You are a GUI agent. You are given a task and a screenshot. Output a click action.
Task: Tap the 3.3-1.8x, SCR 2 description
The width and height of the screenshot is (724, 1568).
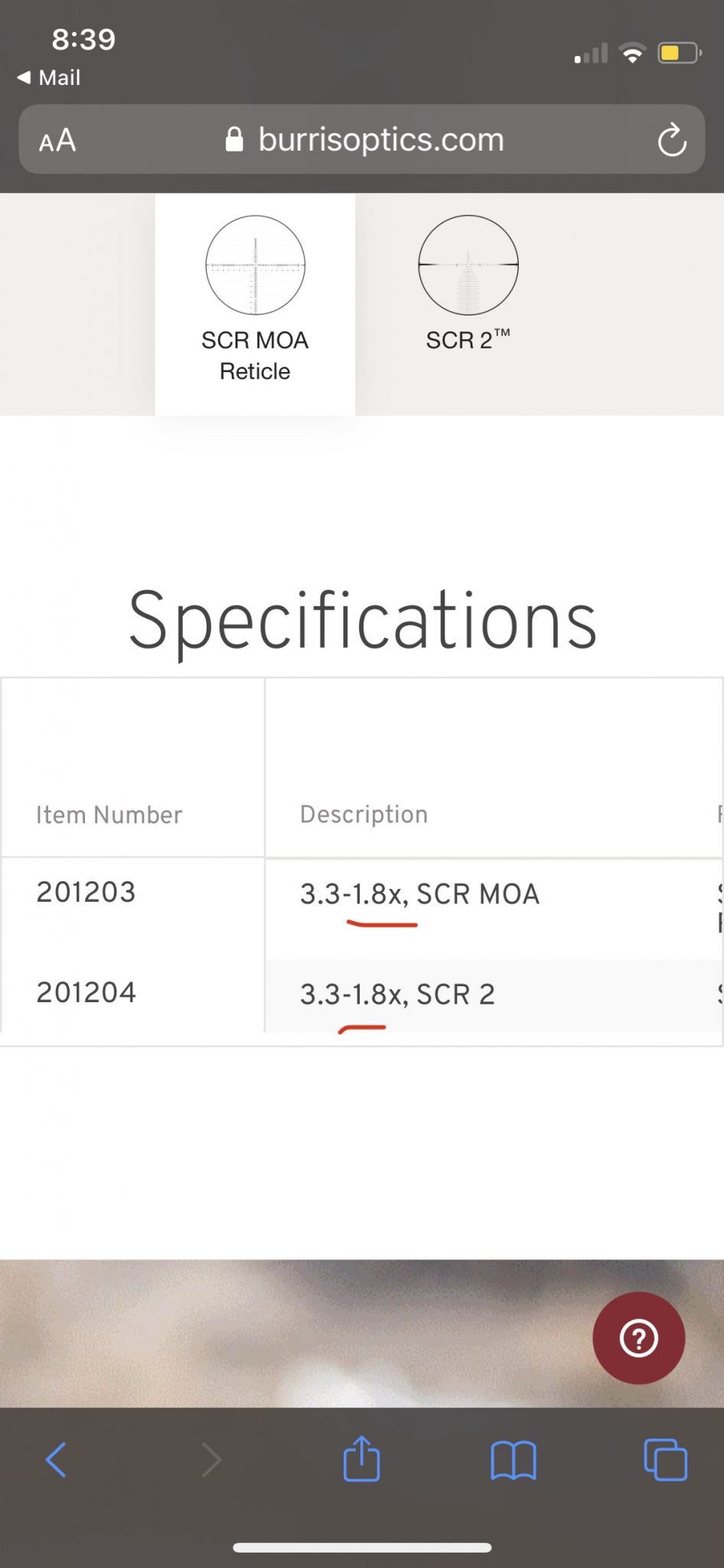point(397,995)
